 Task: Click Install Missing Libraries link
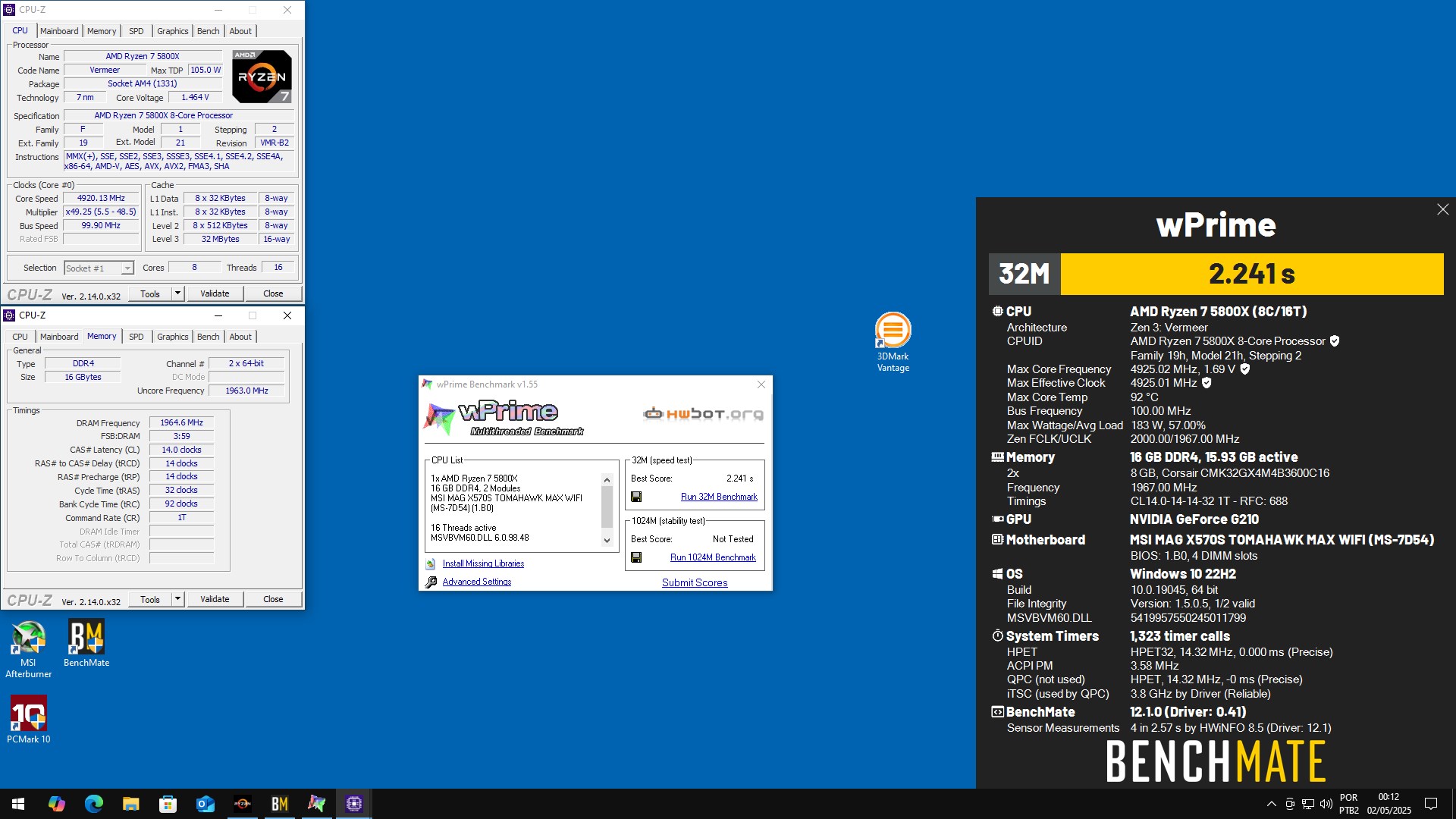coord(483,563)
